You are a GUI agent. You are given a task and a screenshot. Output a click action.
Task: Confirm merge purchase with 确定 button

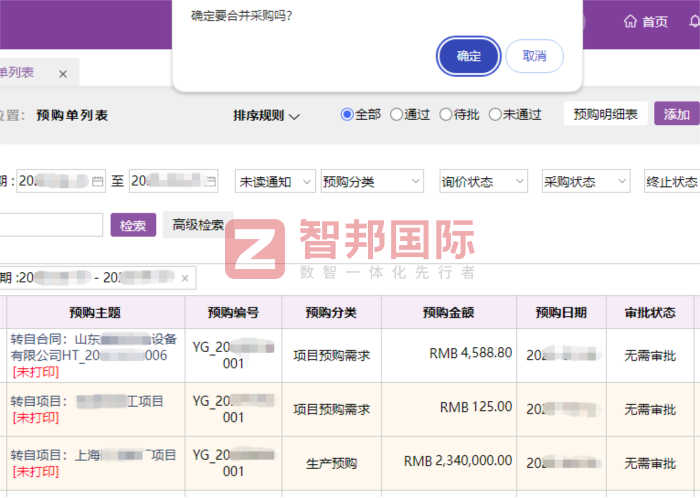click(468, 56)
